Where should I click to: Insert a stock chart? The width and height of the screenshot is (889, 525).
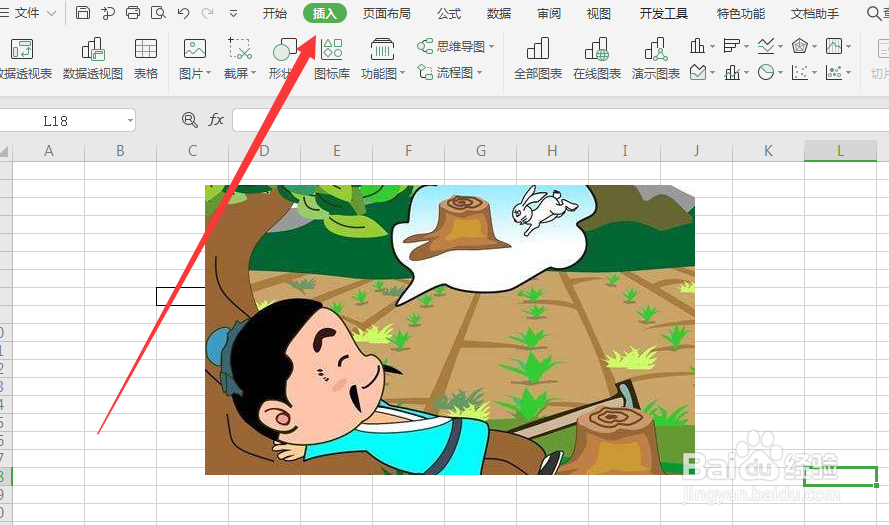(x=834, y=46)
